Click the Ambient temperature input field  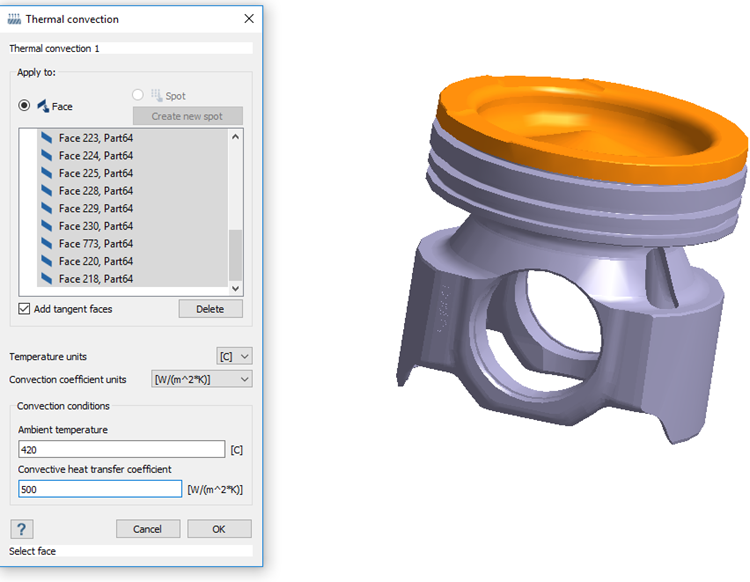121,449
